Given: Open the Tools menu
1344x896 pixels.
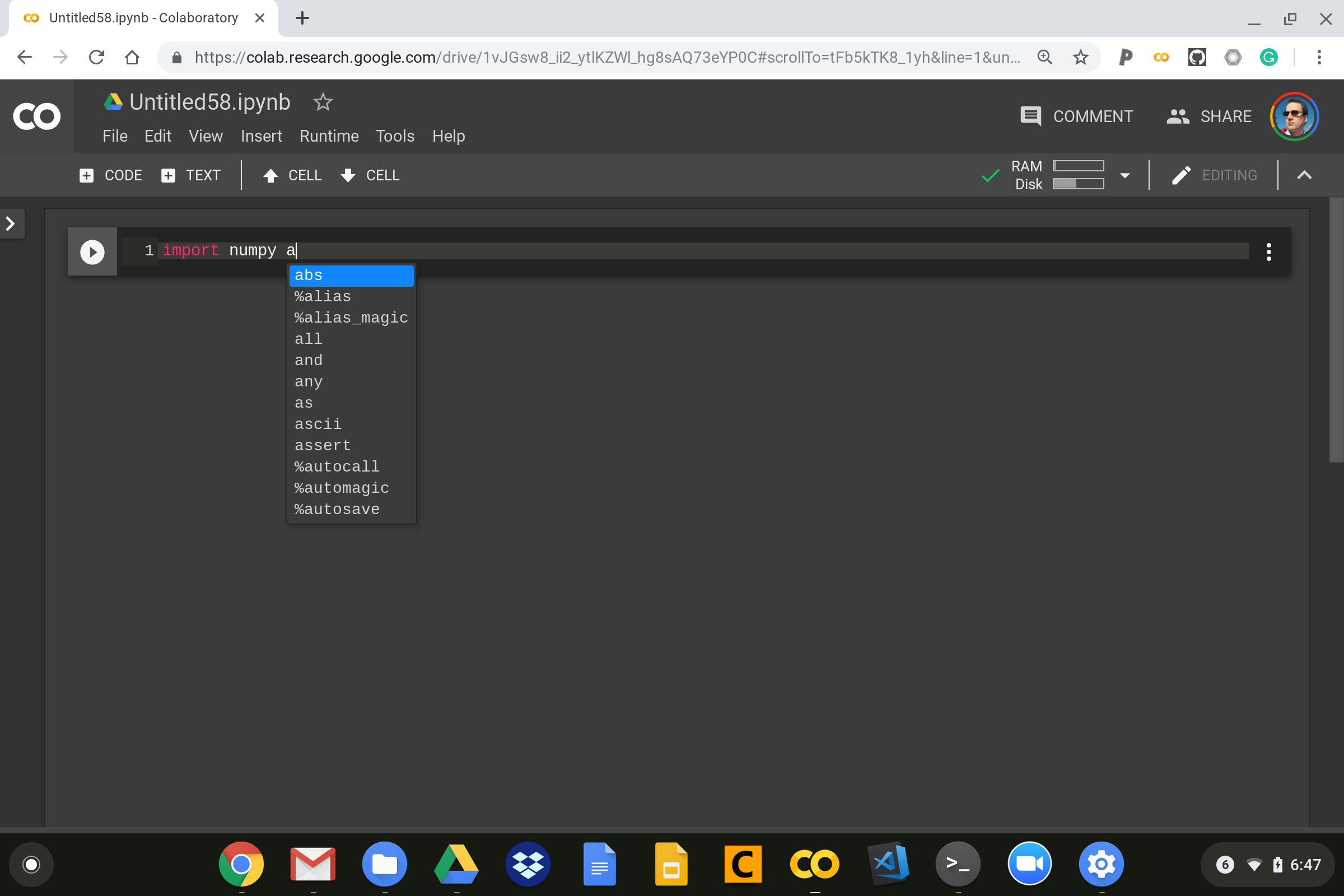Looking at the screenshot, I should (x=395, y=136).
